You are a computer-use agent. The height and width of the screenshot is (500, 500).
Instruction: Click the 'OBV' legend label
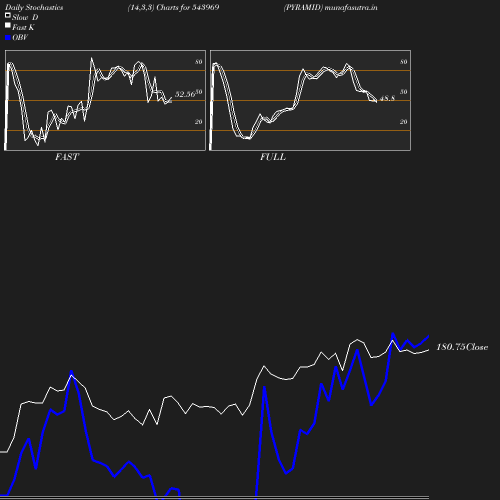20,38
